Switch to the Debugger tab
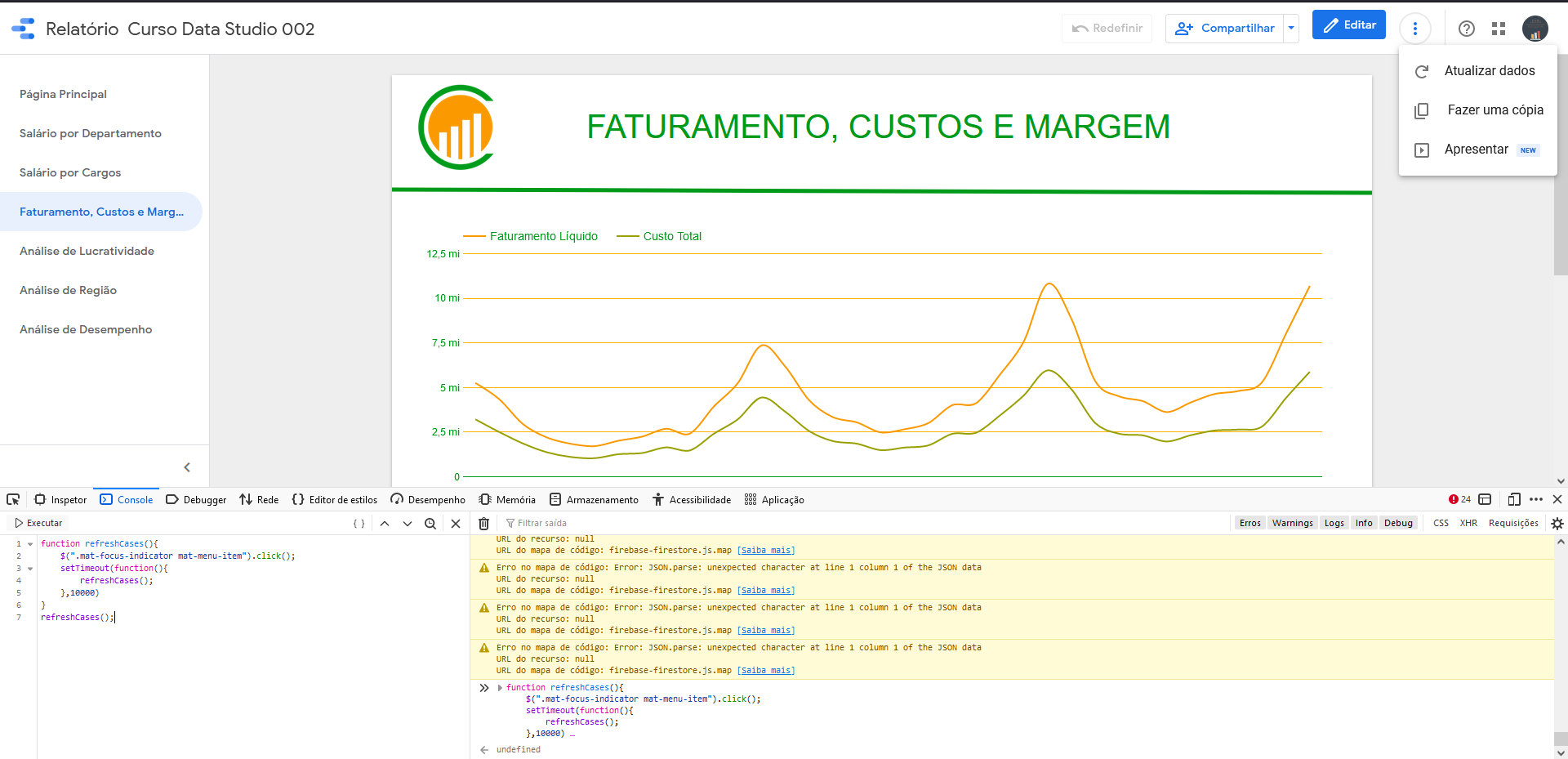Image resolution: width=1568 pixels, height=759 pixels. click(196, 499)
